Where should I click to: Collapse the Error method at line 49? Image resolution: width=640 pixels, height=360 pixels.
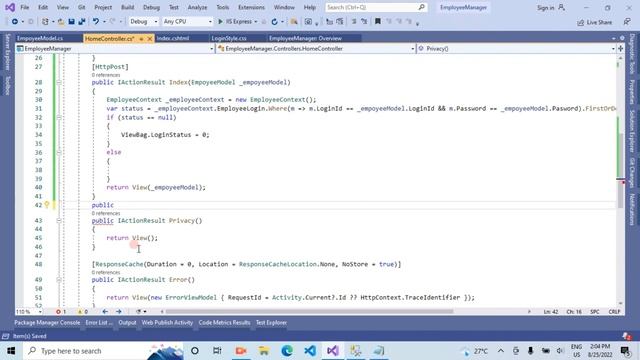[59, 280]
